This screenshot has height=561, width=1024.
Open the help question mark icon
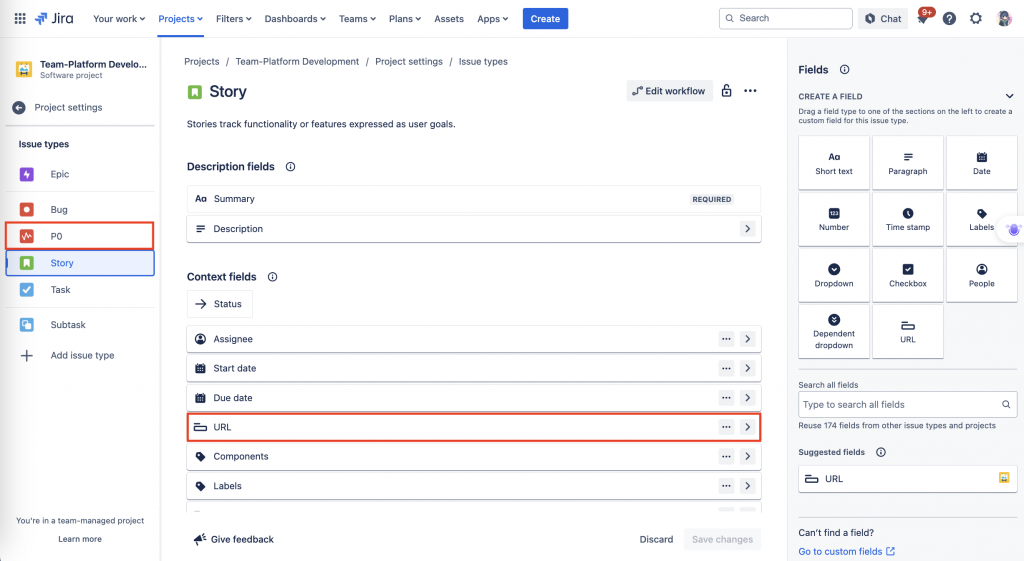click(x=949, y=19)
